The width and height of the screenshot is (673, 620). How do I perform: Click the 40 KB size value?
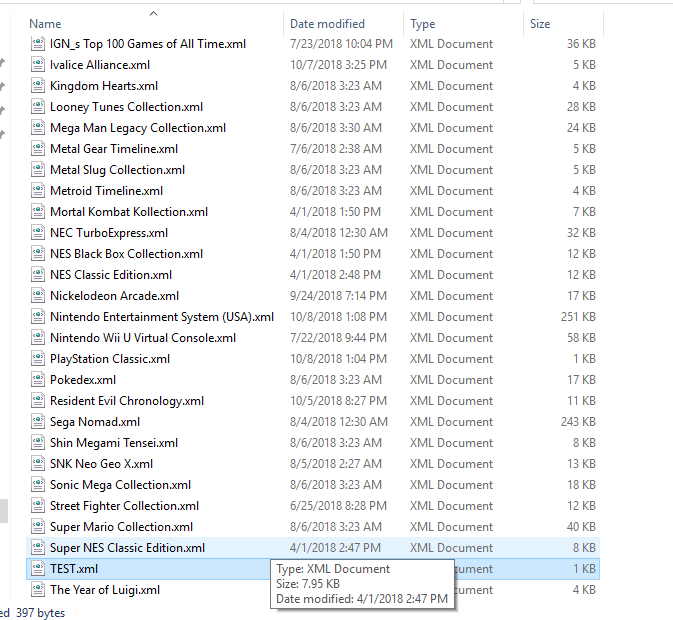[x=582, y=527]
